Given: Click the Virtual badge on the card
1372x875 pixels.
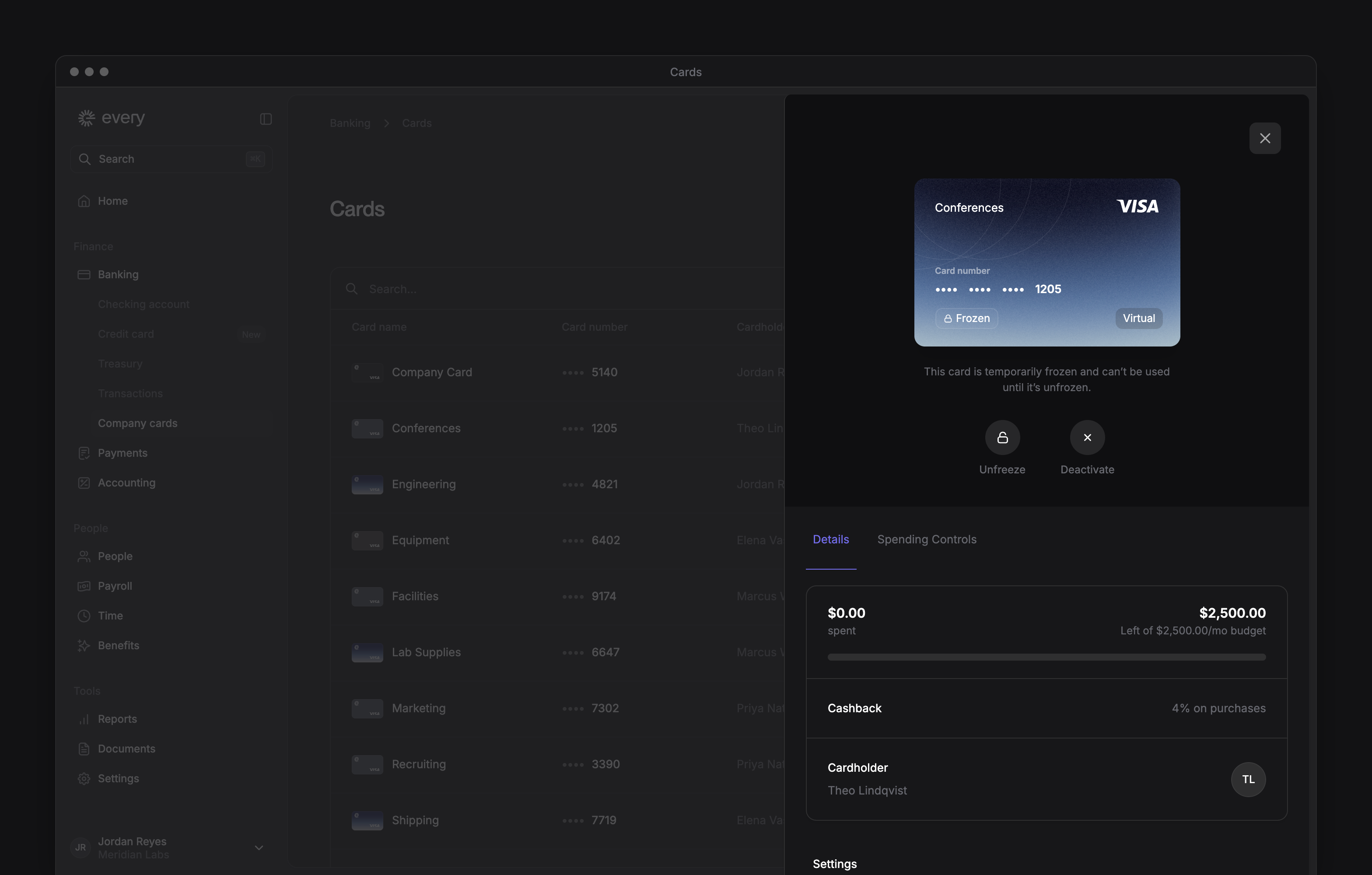Looking at the screenshot, I should click(1138, 318).
